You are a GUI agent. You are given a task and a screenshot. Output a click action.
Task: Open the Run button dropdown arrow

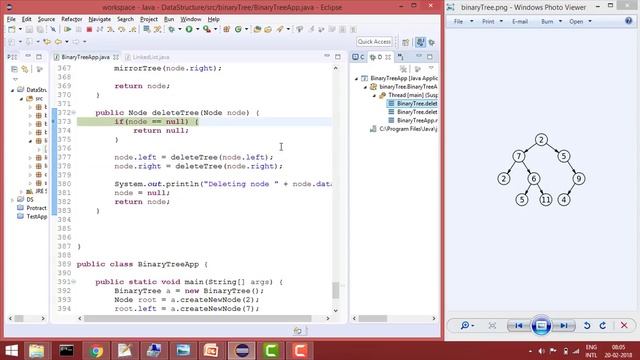click(x=197, y=29)
